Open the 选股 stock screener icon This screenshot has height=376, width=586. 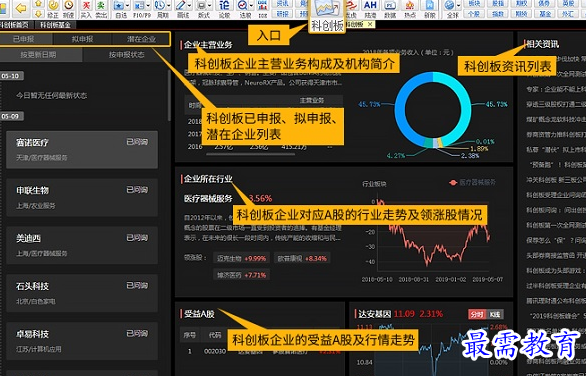pos(242,5)
